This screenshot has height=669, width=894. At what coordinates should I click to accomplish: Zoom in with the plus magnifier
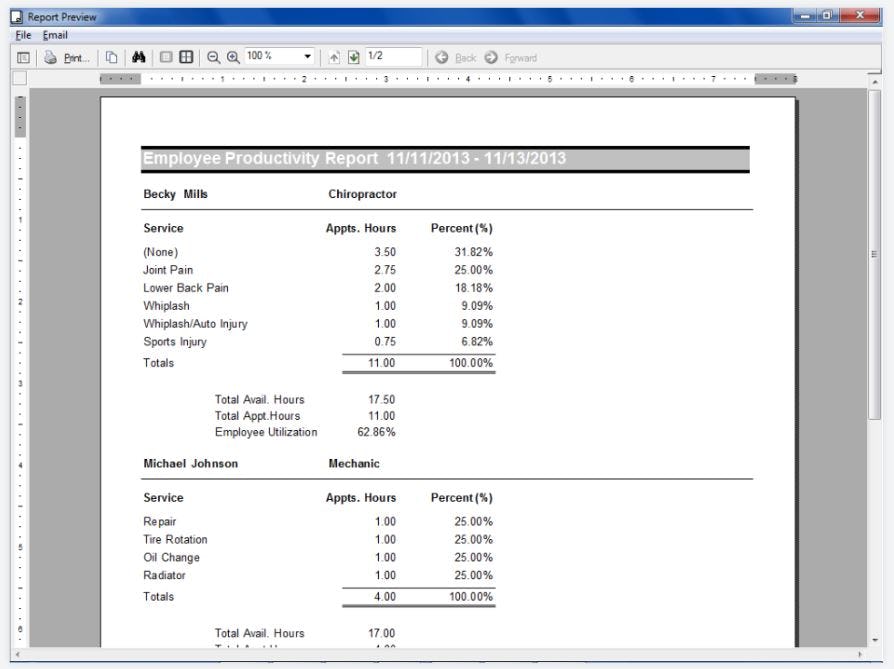(x=233, y=58)
